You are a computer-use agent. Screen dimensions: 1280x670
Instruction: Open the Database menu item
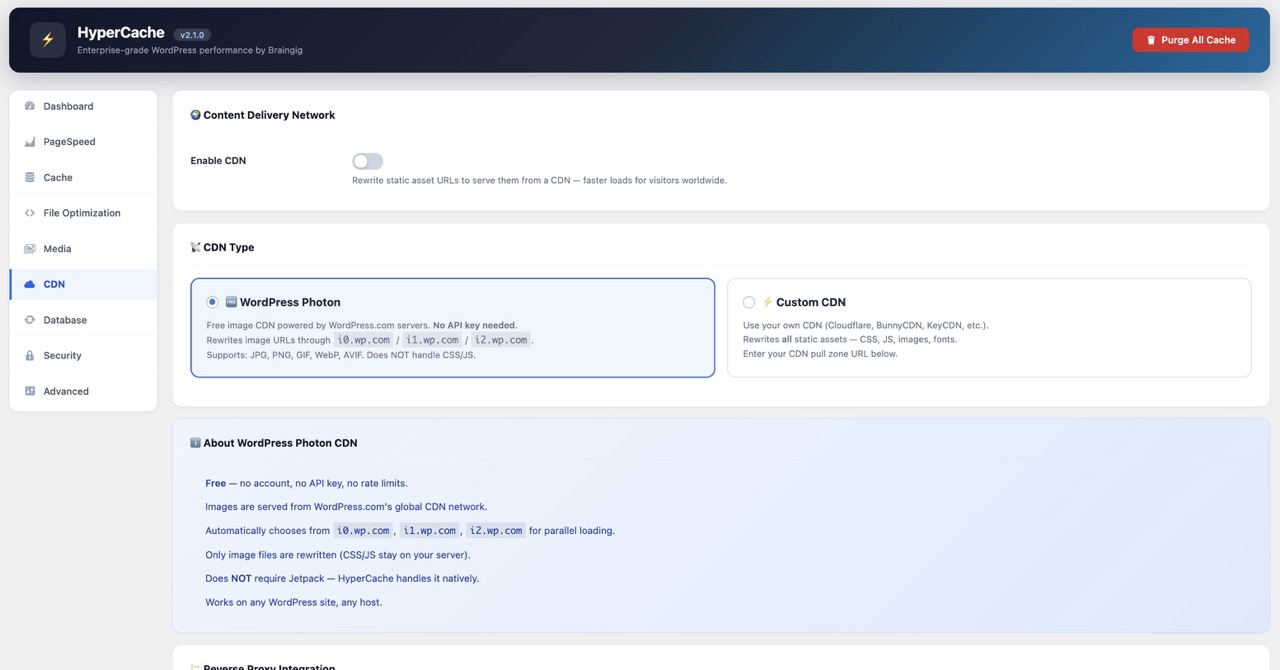point(83,320)
